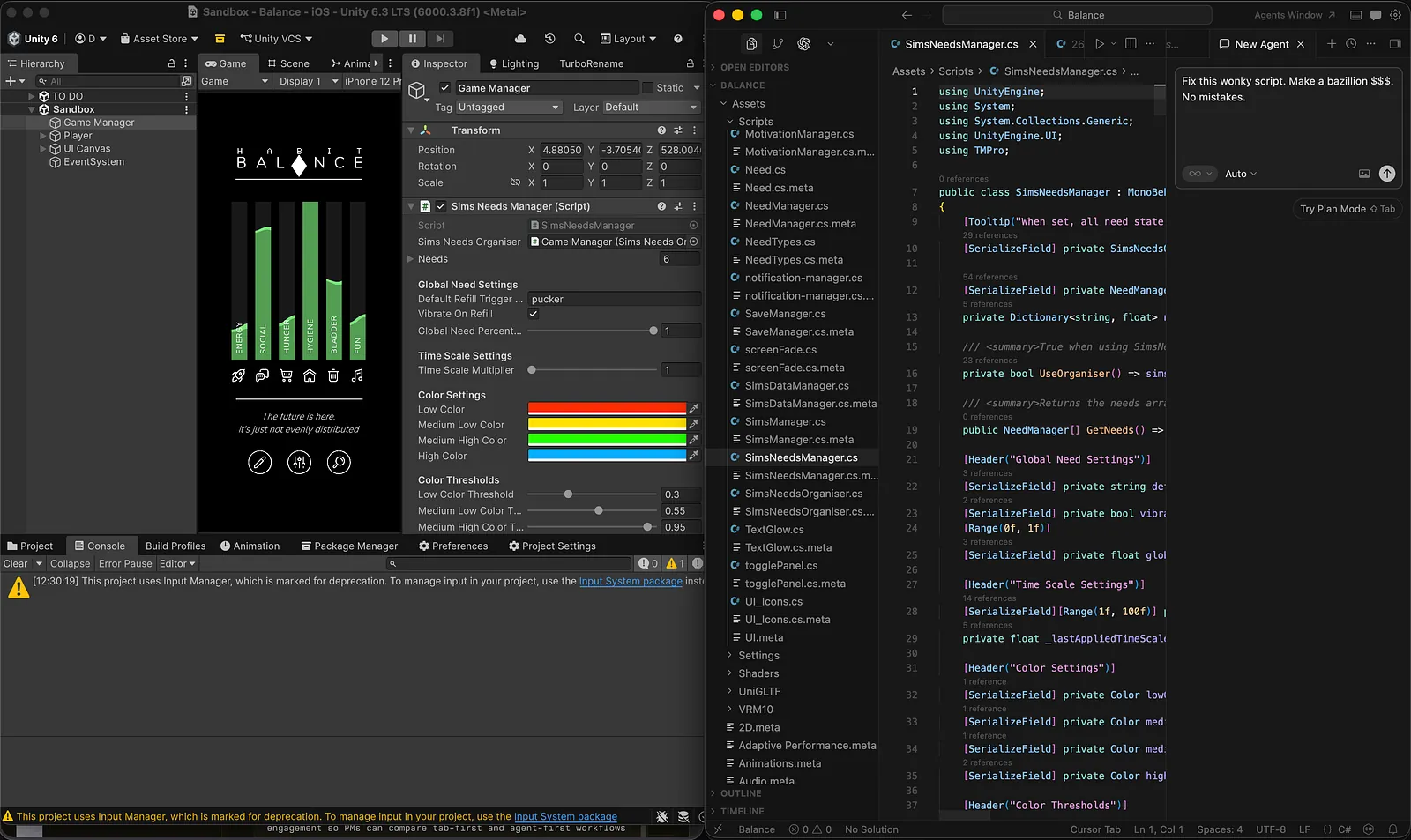Screen dimensions: 1411x840
Task: Switch to the Scene tab
Action: 288,63
